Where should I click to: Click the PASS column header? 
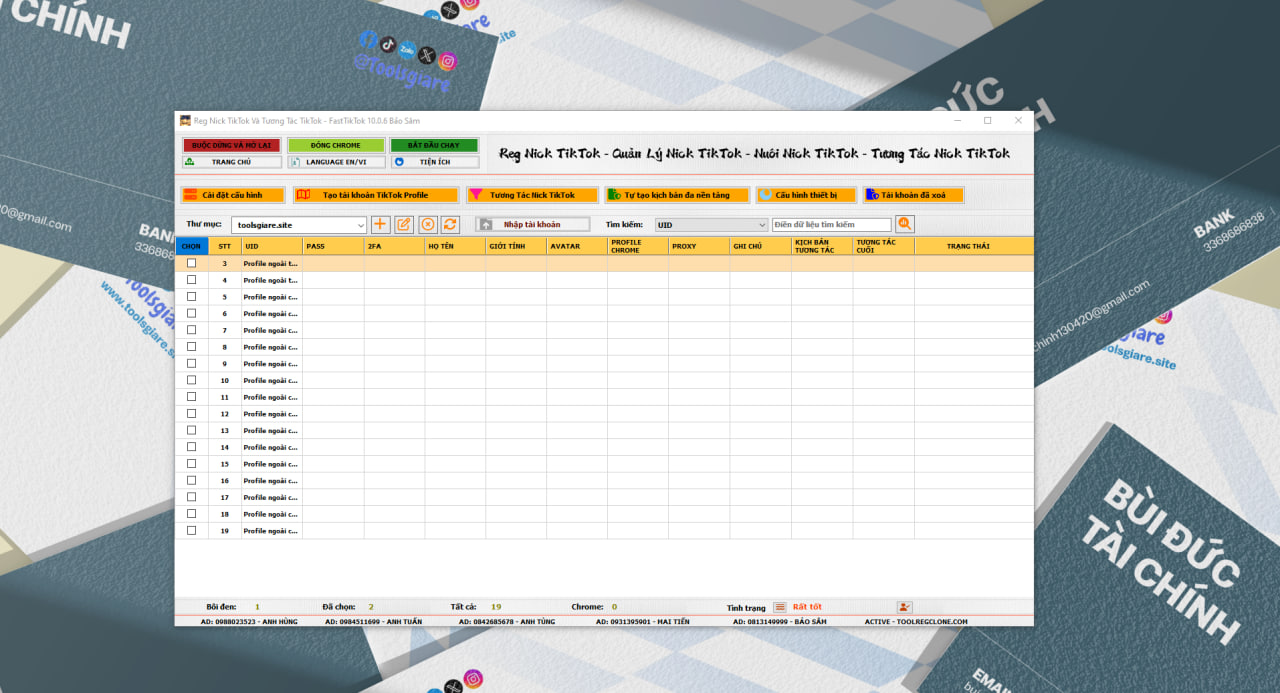click(333, 246)
